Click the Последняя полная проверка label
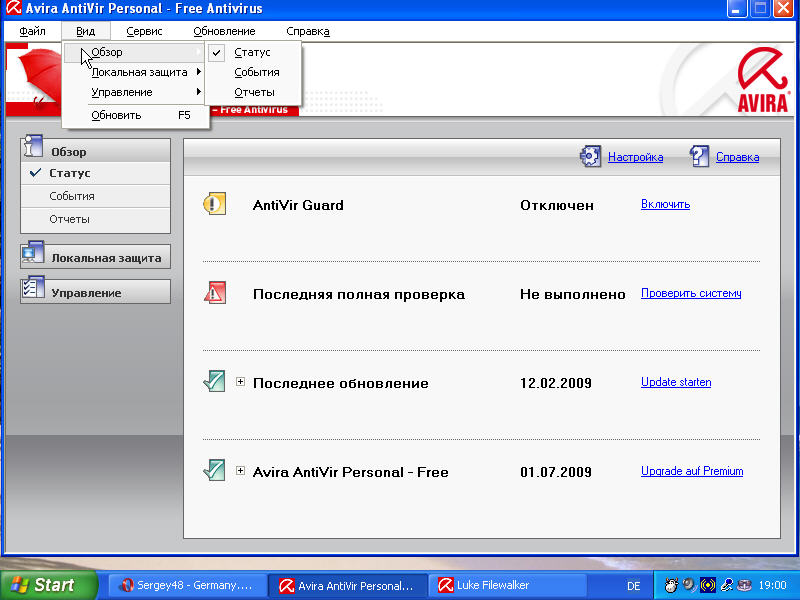 (x=359, y=294)
